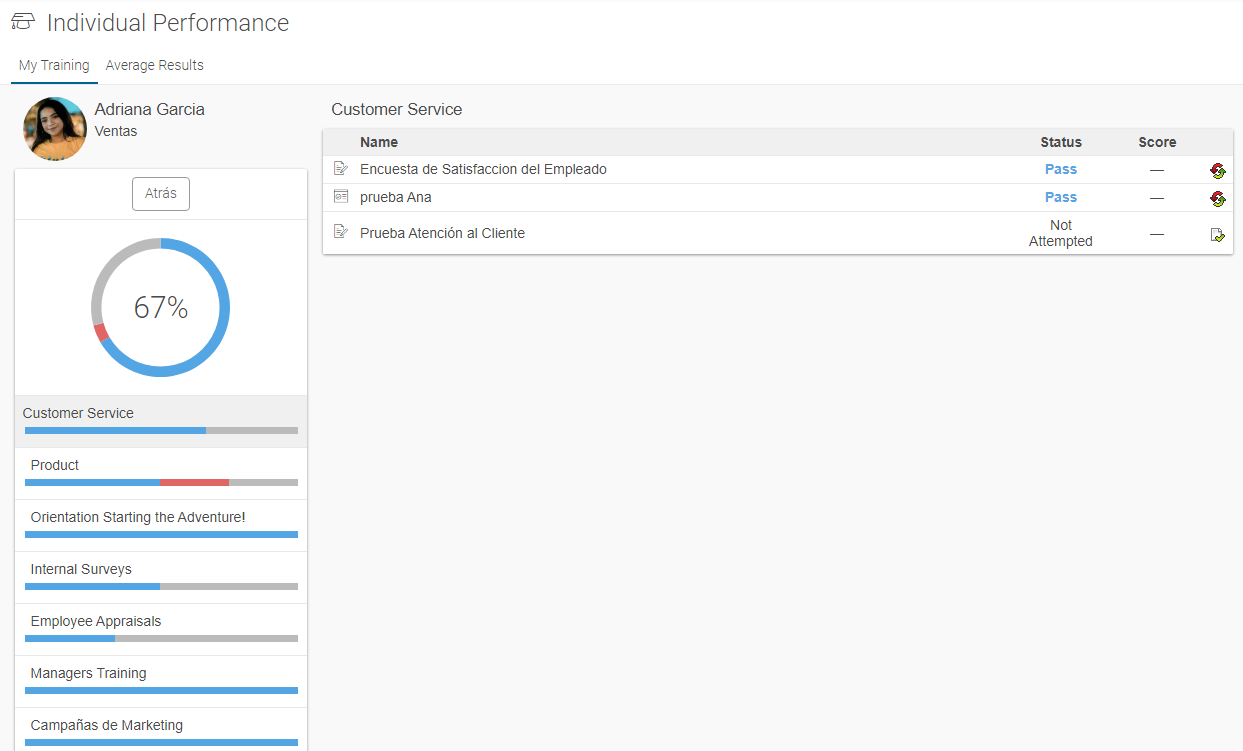Click the retake icon on the prueba Ana row
This screenshot has height=751, width=1243.
1218,198
